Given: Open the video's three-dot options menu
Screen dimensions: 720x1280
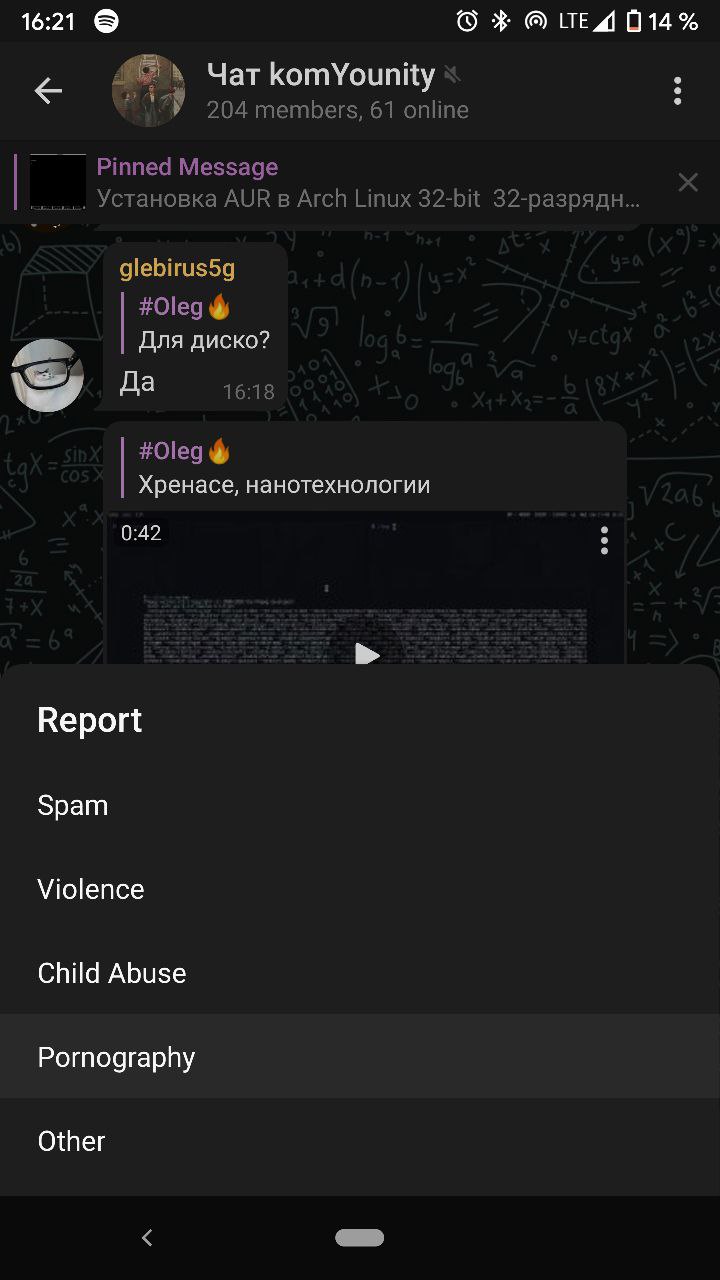Looking at the screenshot, I should click(604, 540).
